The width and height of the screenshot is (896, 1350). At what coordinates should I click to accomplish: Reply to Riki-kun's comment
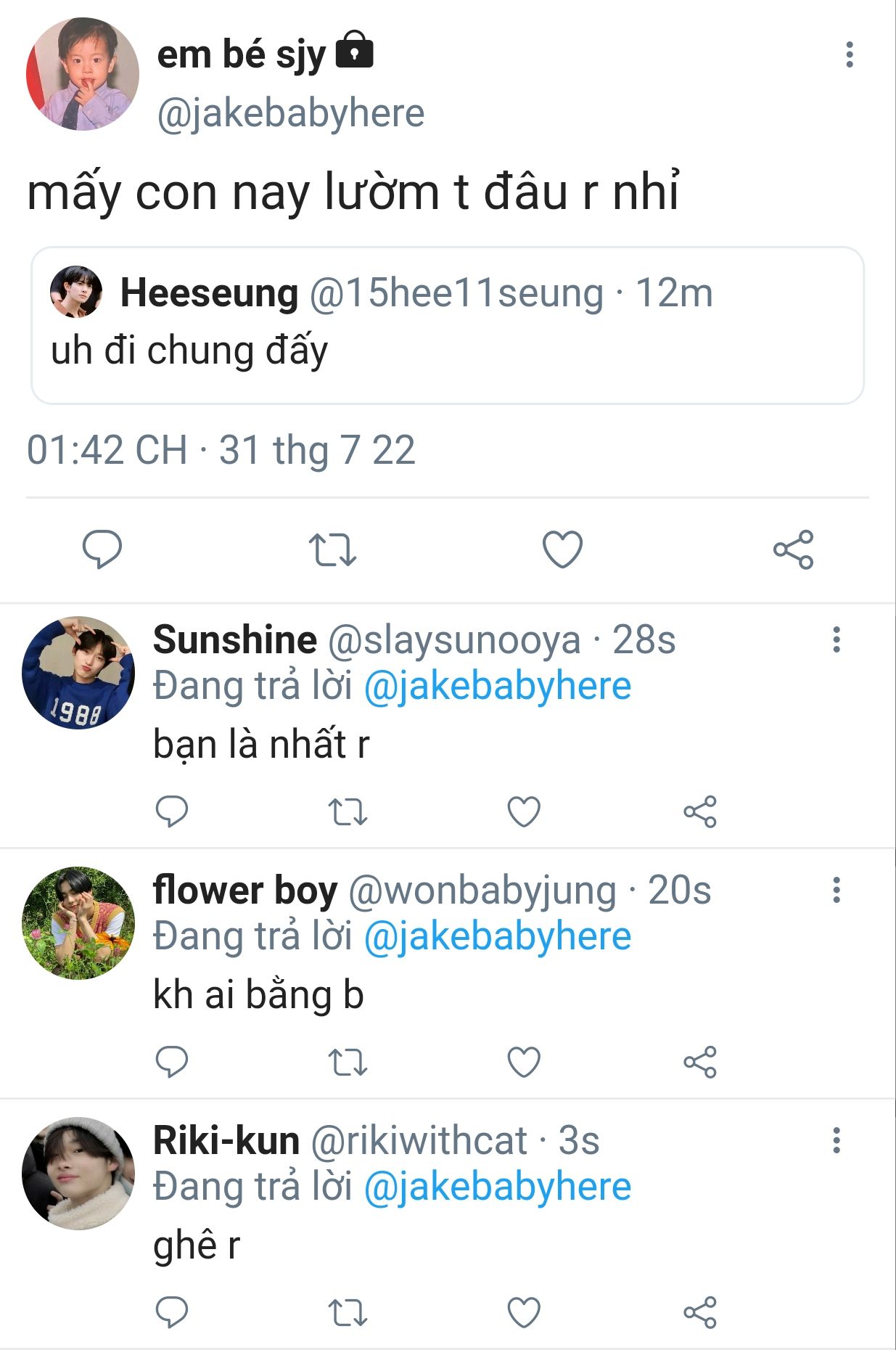[x=172, y=1313]
